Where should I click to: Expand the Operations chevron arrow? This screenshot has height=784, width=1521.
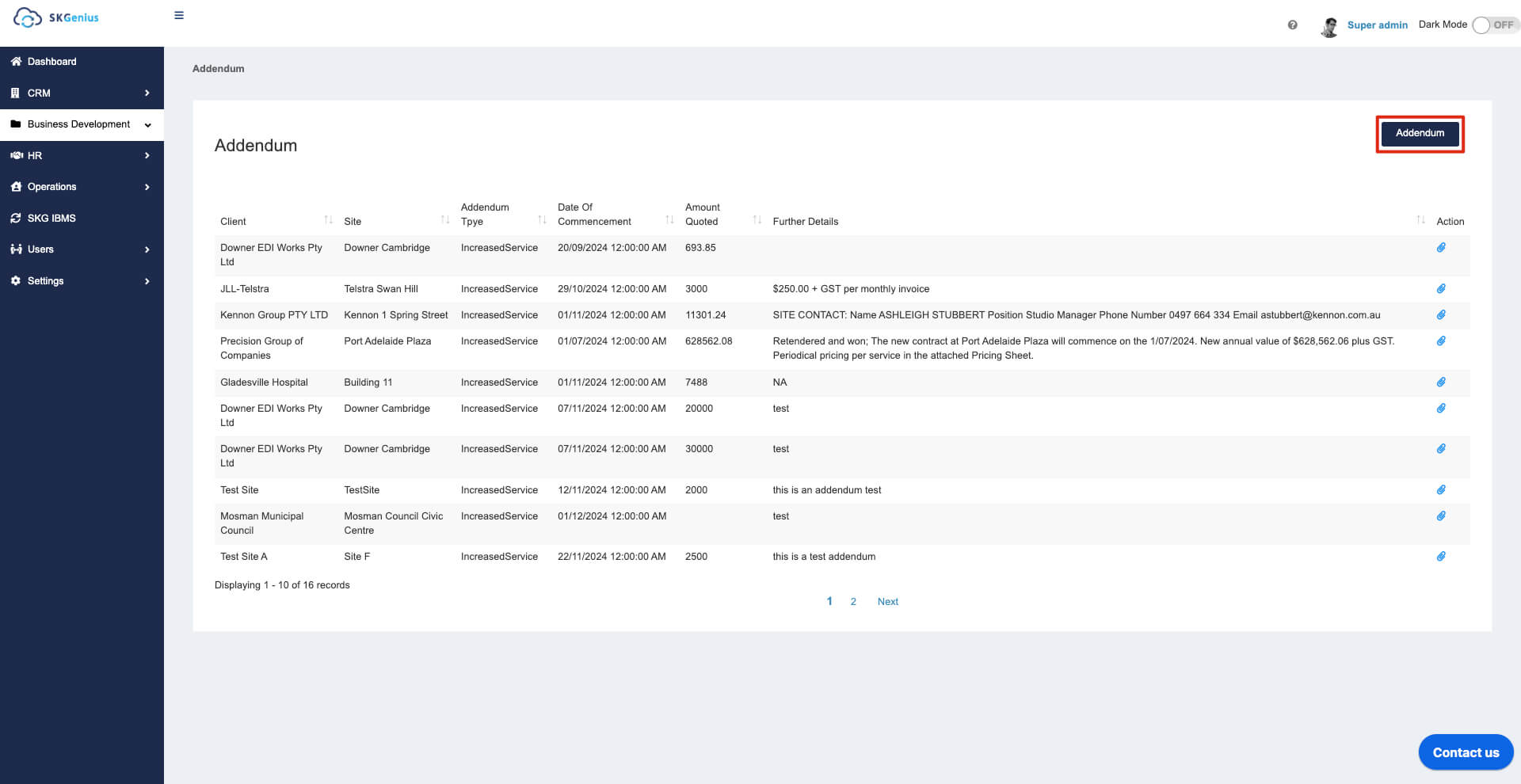(147, 187)
